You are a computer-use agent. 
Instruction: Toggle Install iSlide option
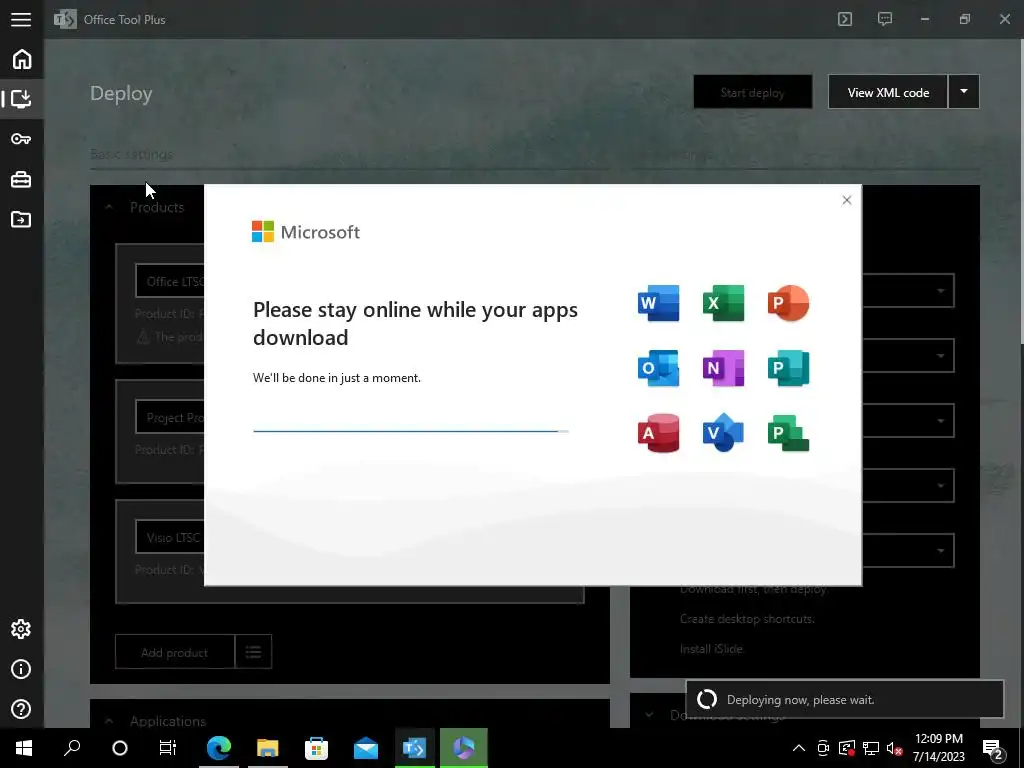click(711, 648)
